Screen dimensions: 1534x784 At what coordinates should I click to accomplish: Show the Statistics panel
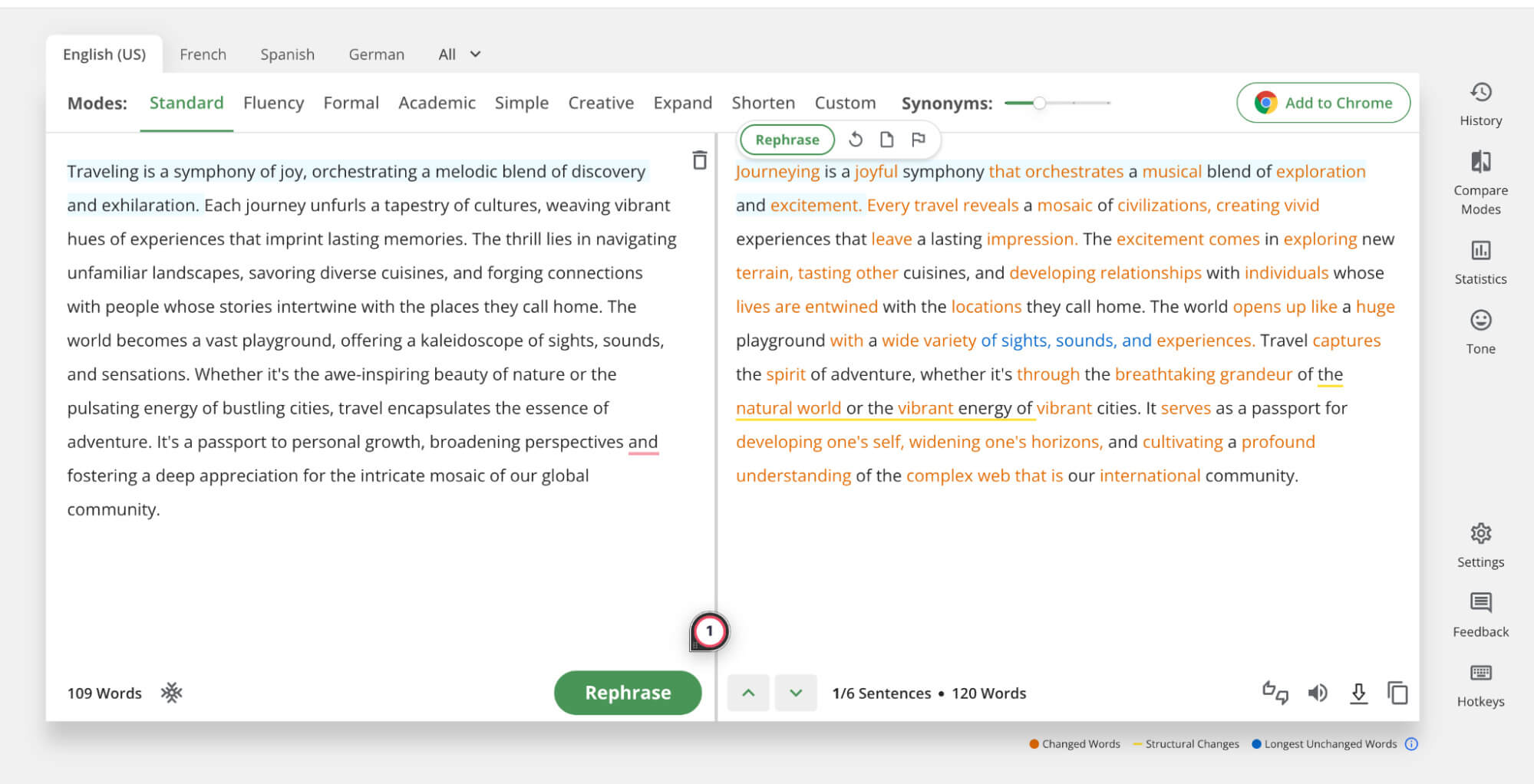coord(1480,262)
